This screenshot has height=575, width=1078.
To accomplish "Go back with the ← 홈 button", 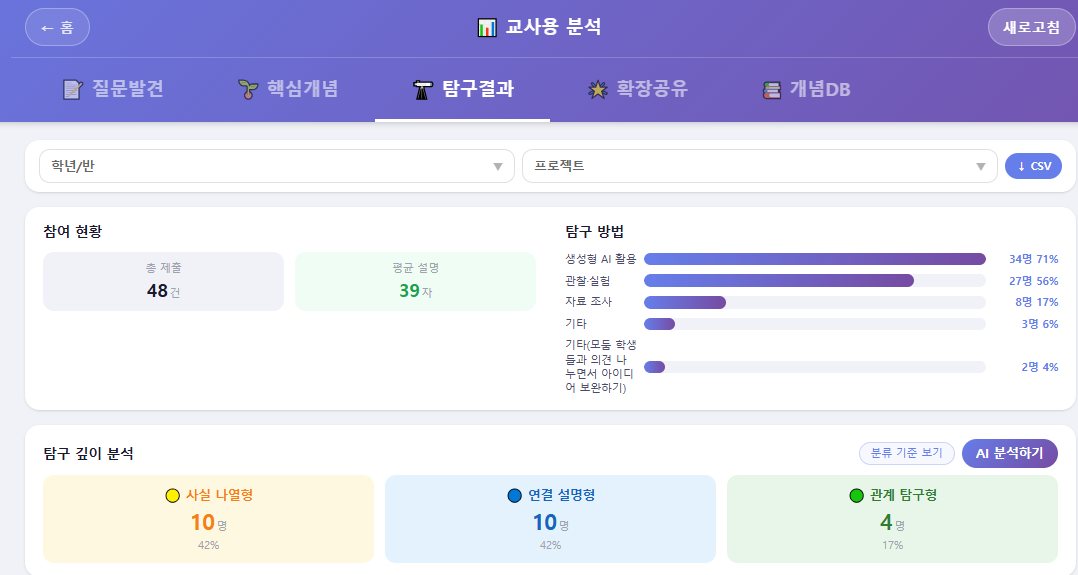I will (x=57, y=28).
